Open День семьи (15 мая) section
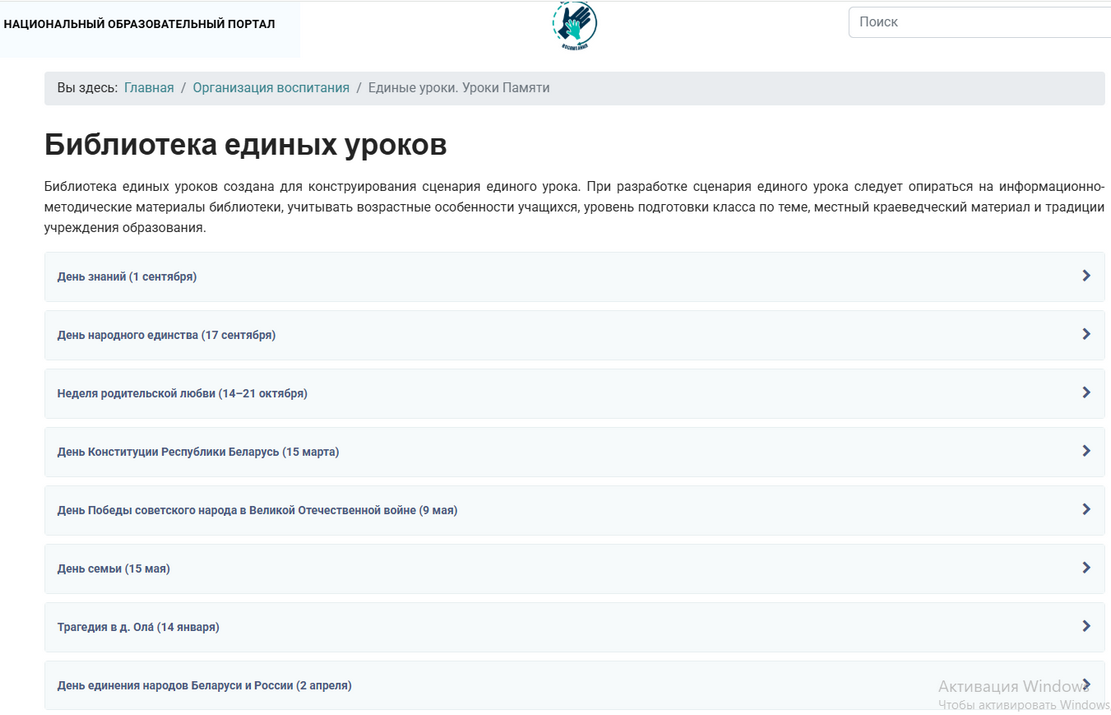 point(113,569)
